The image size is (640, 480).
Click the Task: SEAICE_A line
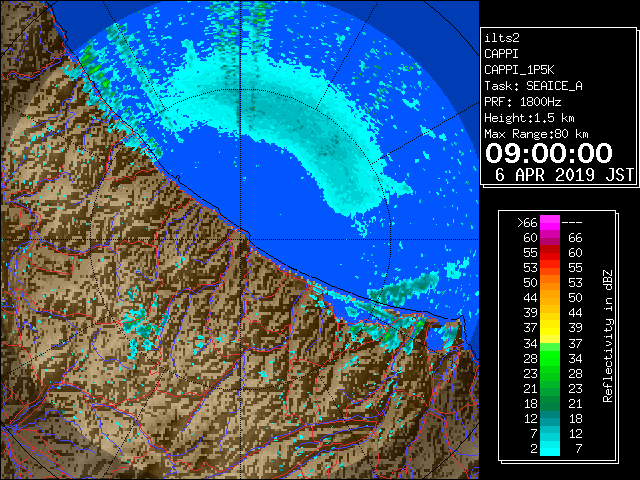(533, 86)
